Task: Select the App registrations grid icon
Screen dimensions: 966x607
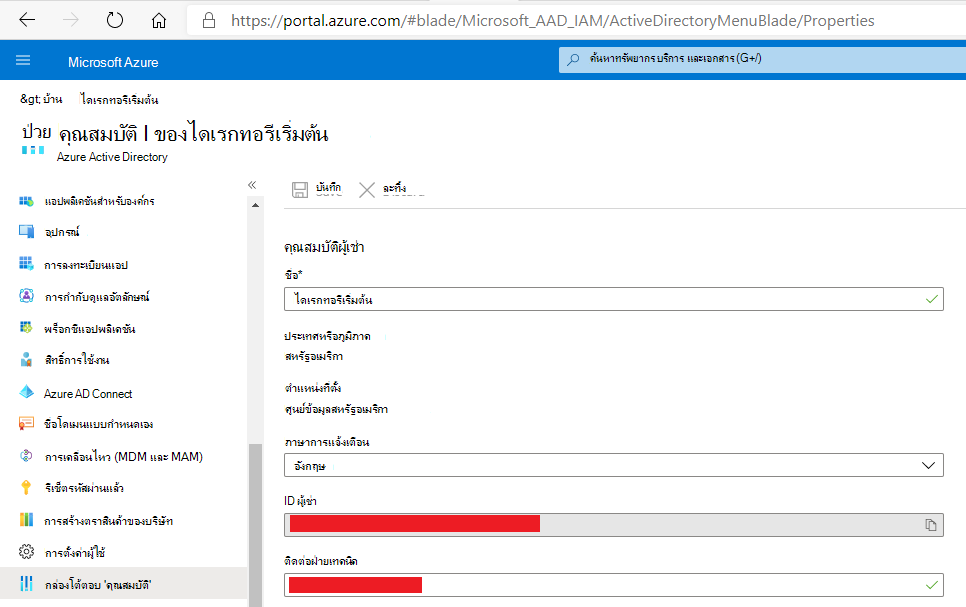Action: [x=26, y=264]
